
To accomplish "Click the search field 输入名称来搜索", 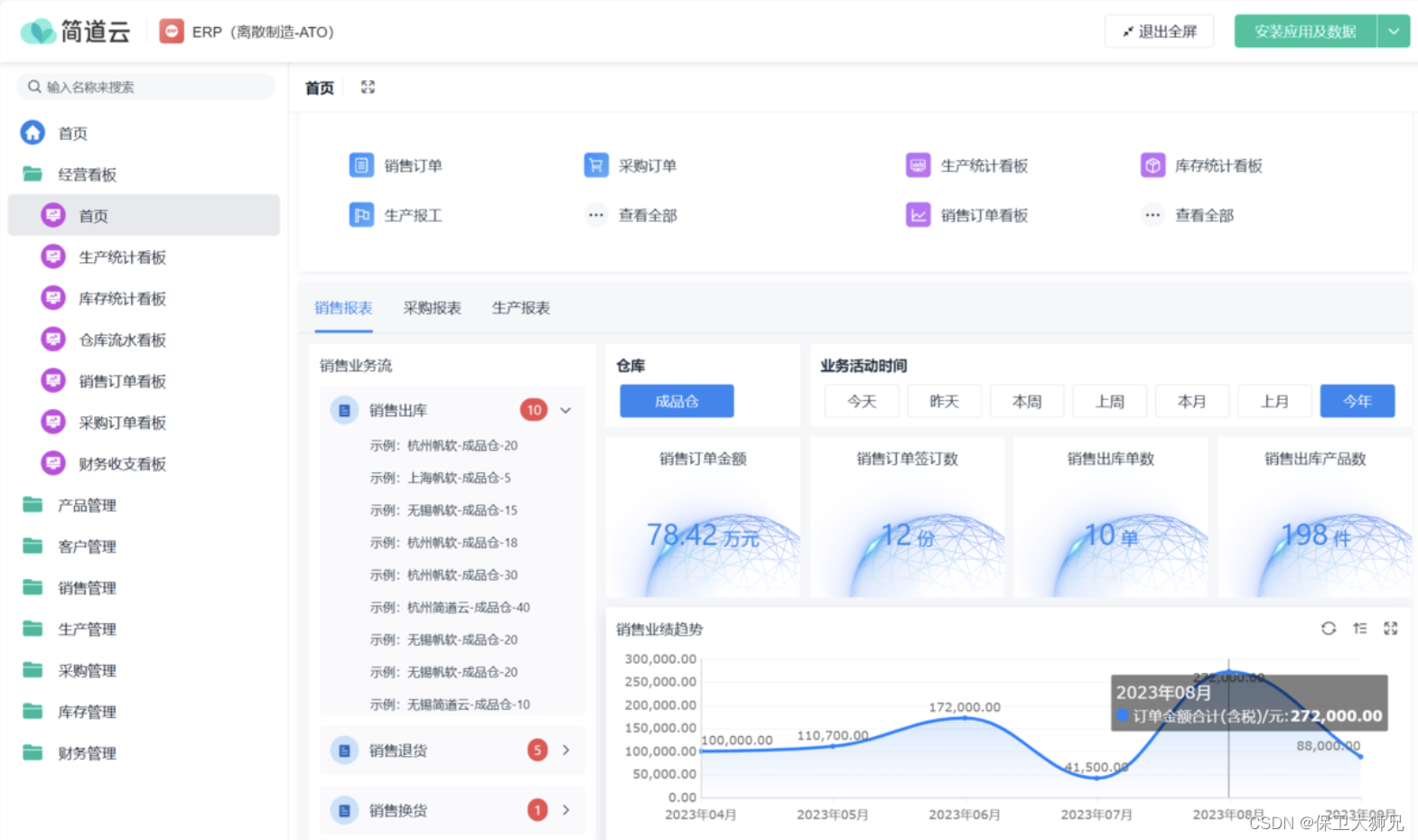I will pos(146,87).
